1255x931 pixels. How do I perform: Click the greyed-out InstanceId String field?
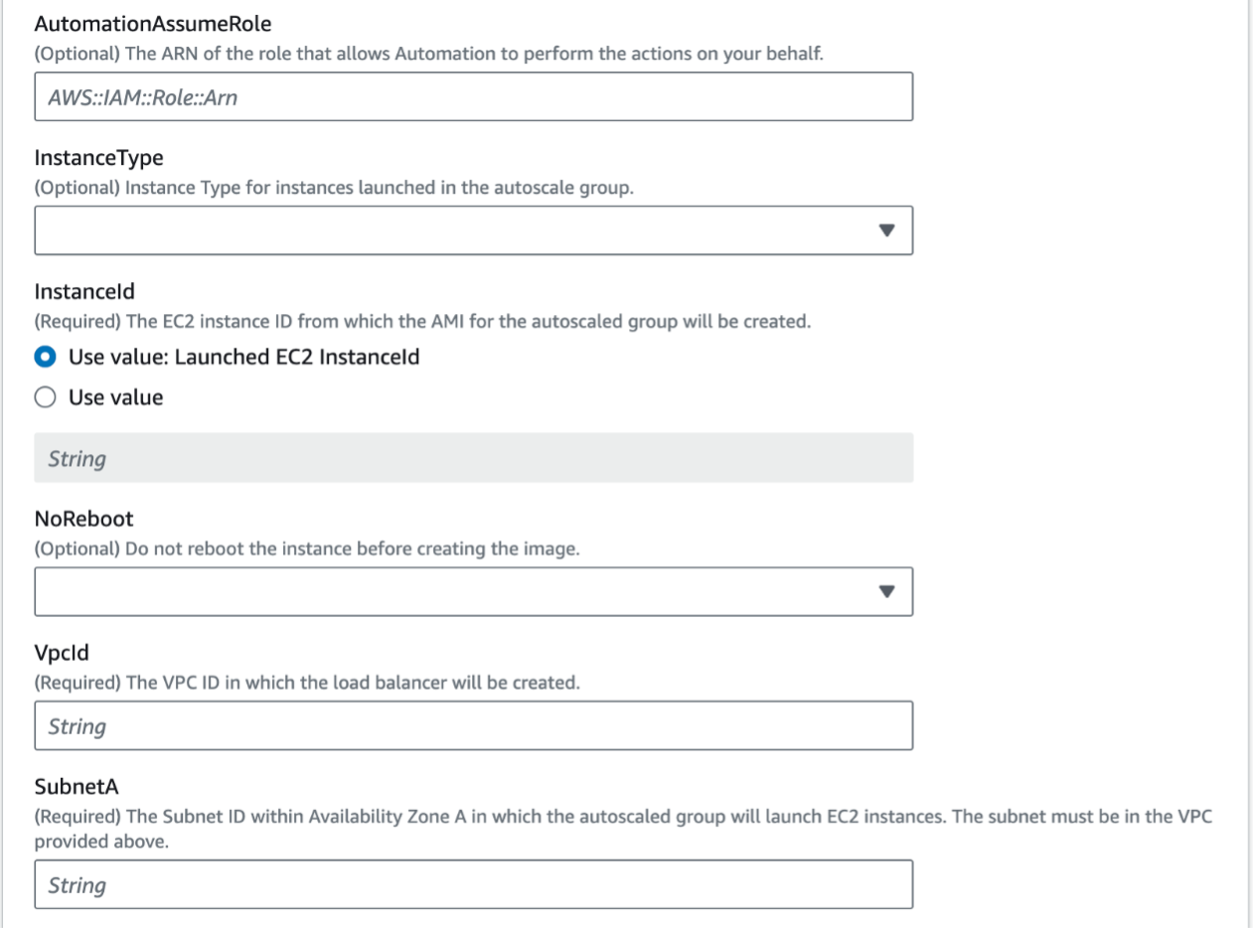473,459
